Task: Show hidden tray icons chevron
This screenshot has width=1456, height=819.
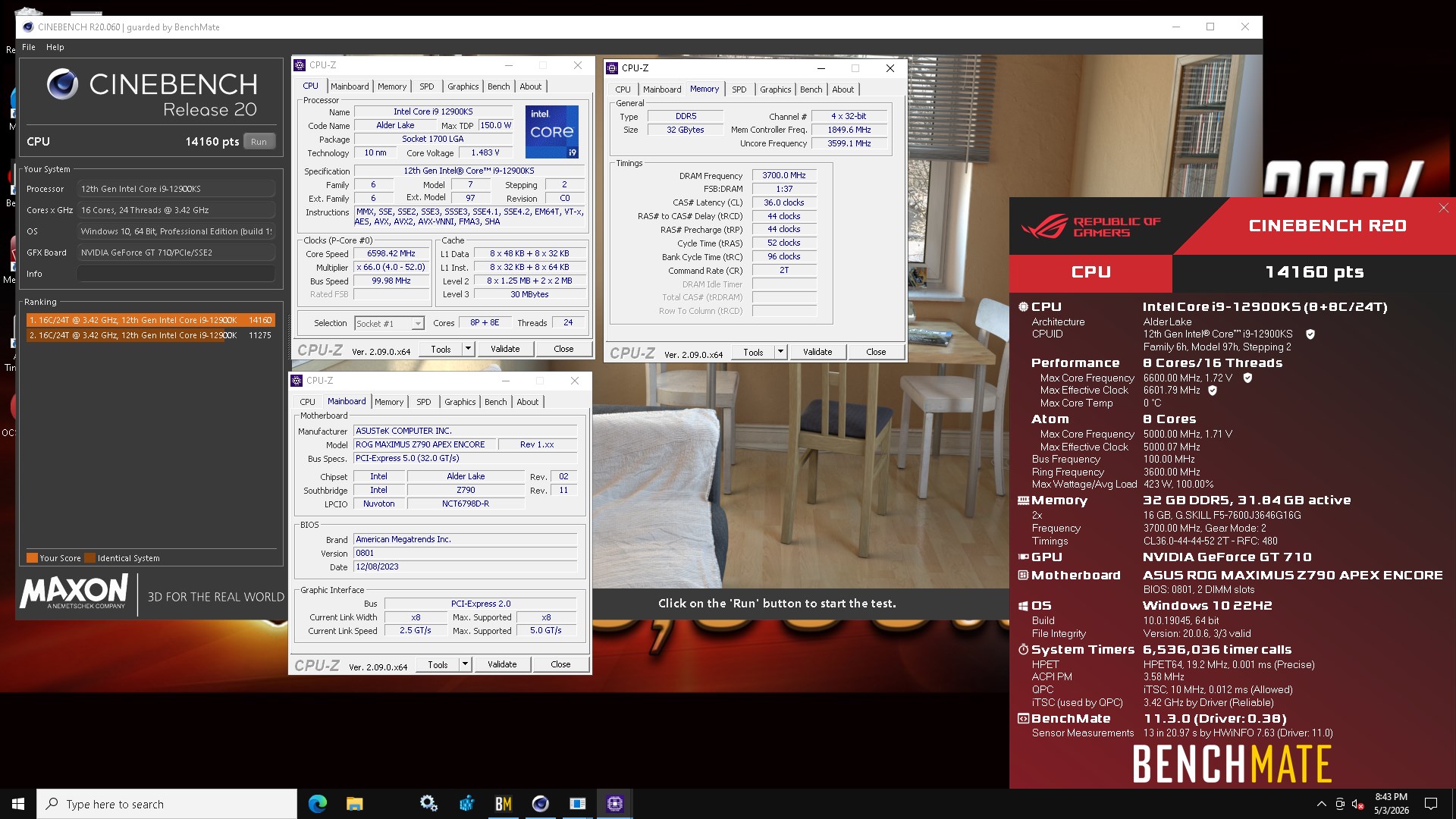Action: [x=1321, y=804]
